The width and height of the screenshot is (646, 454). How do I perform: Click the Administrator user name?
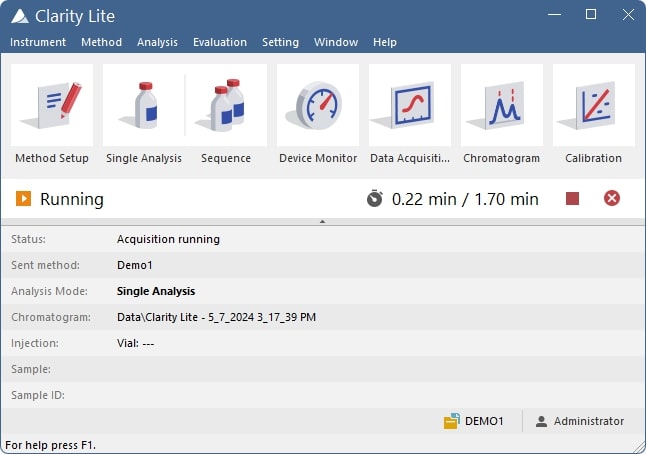589,421
